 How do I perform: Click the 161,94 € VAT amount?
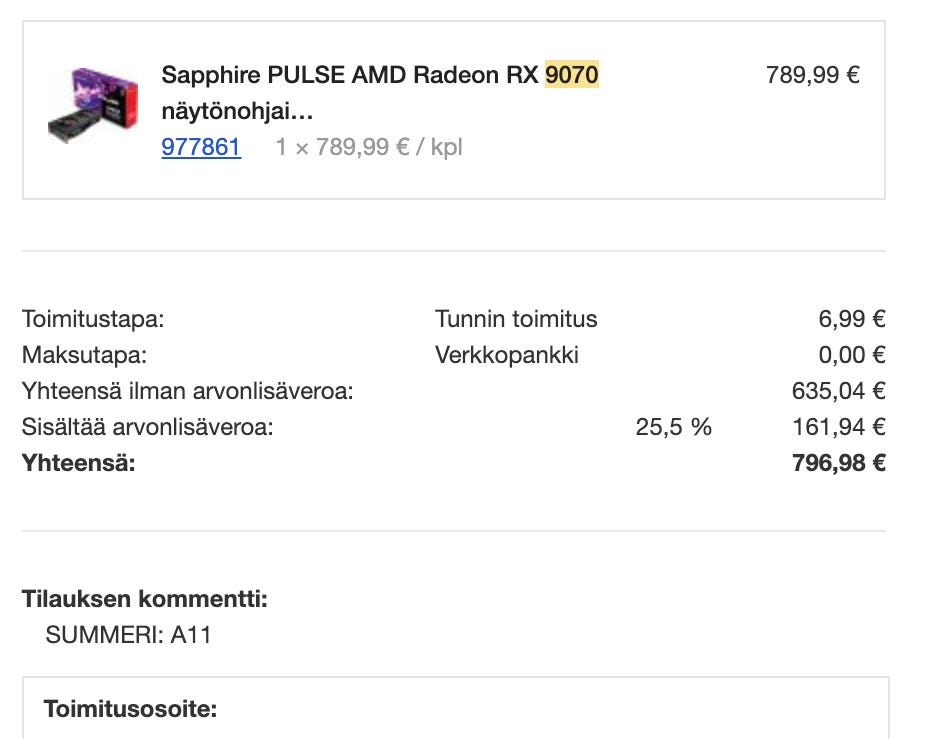839,427
